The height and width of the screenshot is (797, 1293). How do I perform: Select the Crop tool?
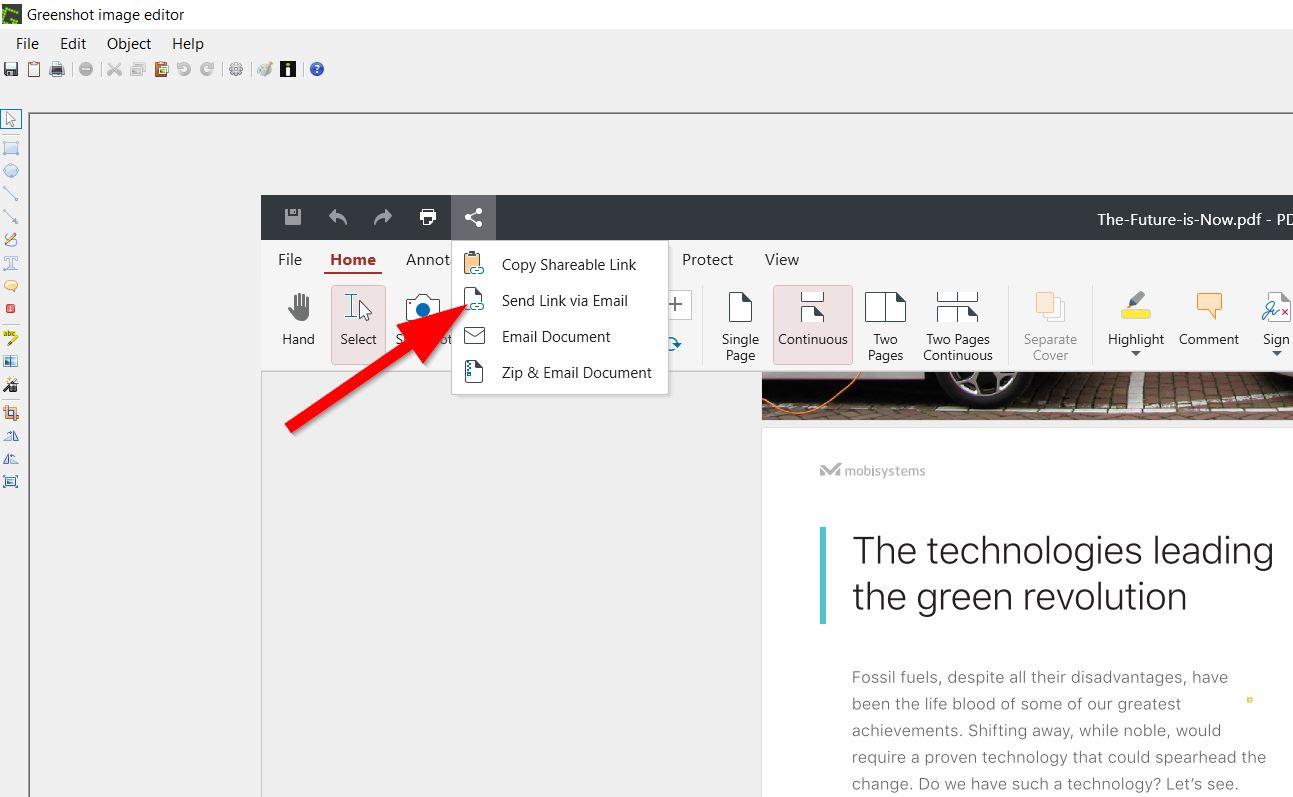pos(11,412)
